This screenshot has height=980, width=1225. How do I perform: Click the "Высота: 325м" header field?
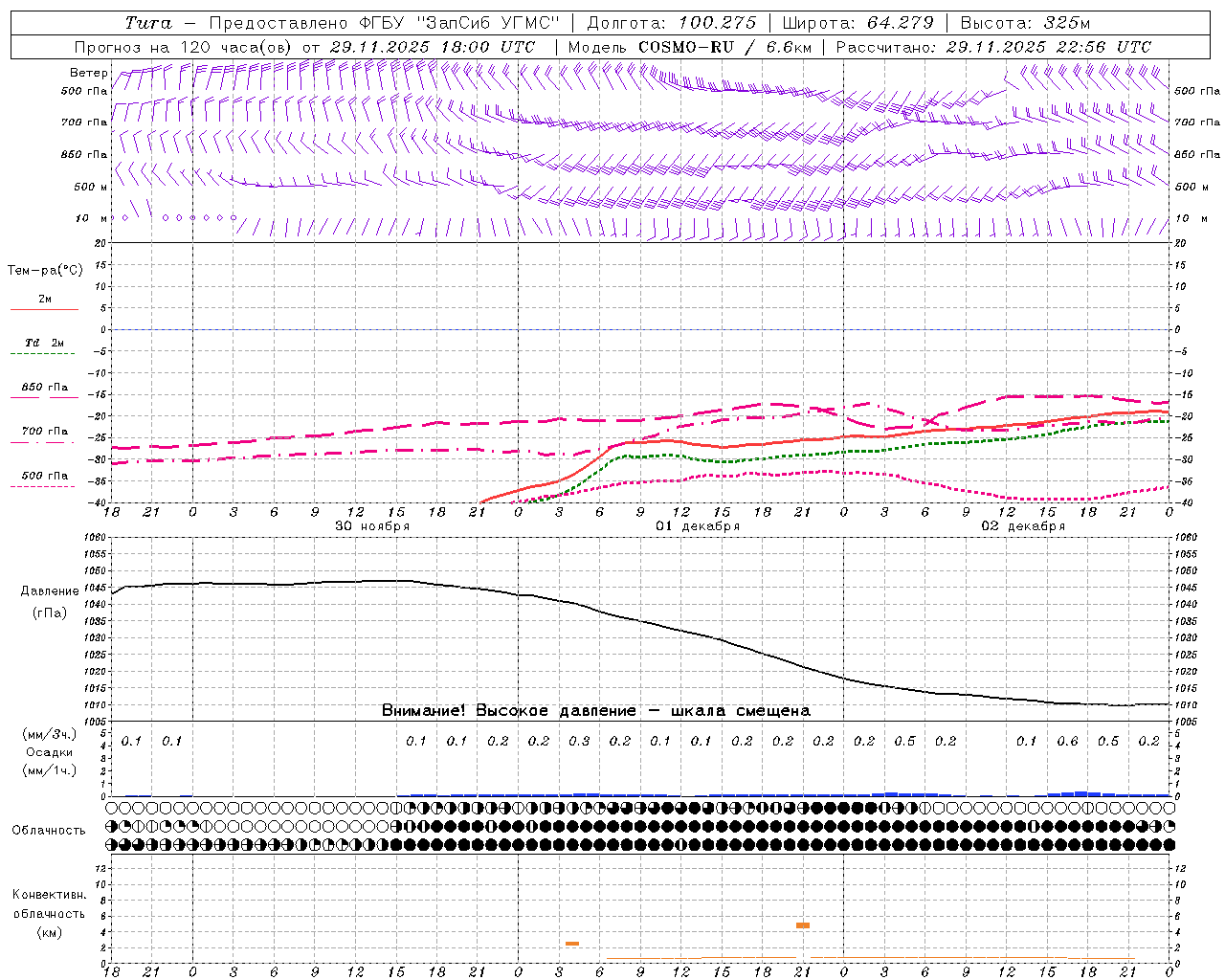(1025, 23)
